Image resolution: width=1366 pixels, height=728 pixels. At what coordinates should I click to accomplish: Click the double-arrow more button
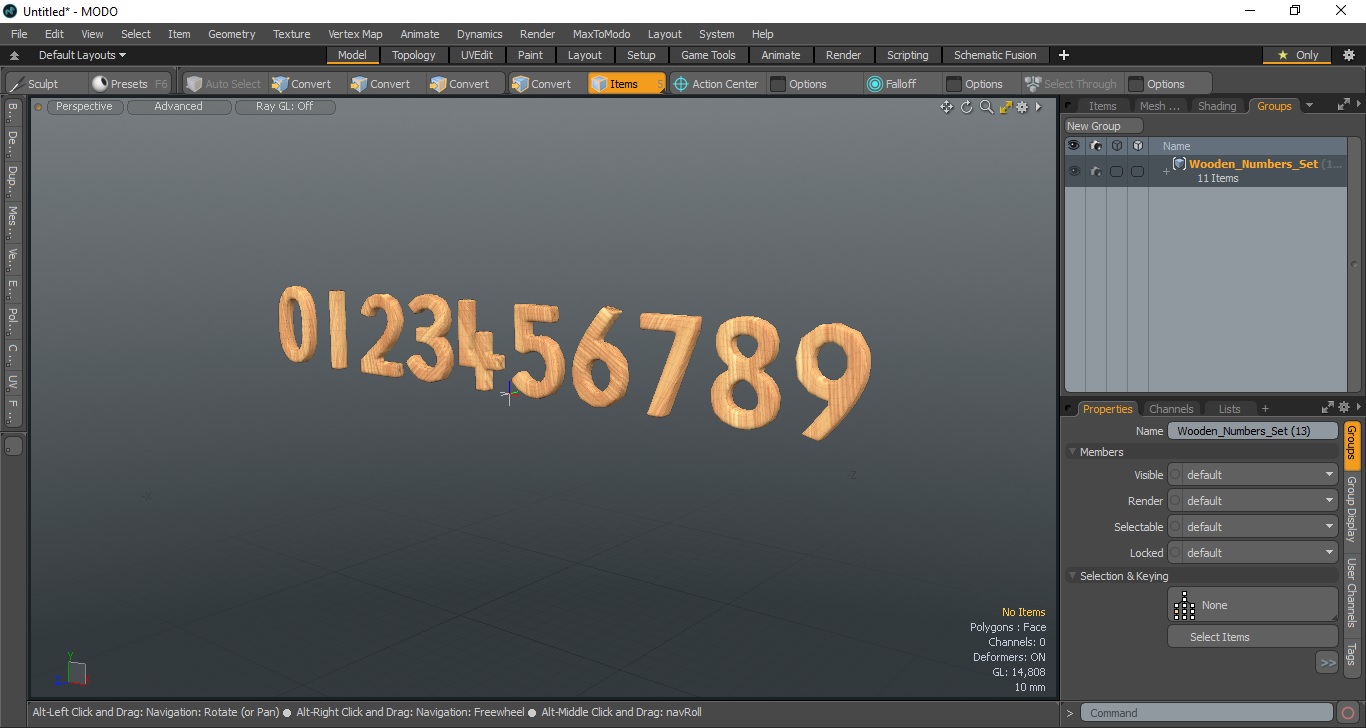click(x=1327, y=662)
